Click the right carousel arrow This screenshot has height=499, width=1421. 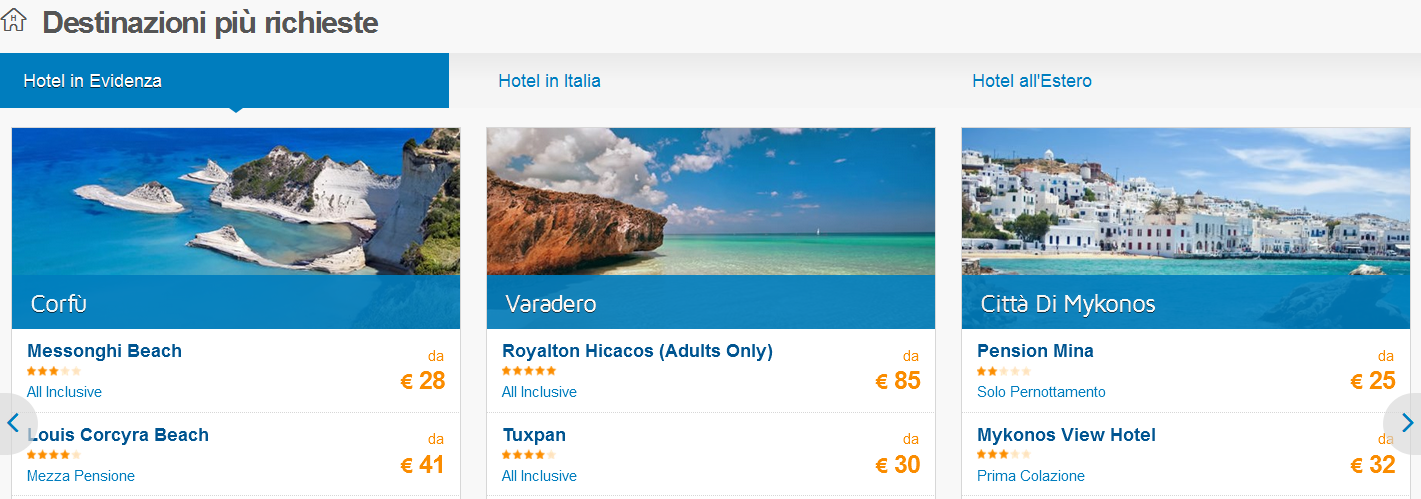click(x=1407, y=423)
